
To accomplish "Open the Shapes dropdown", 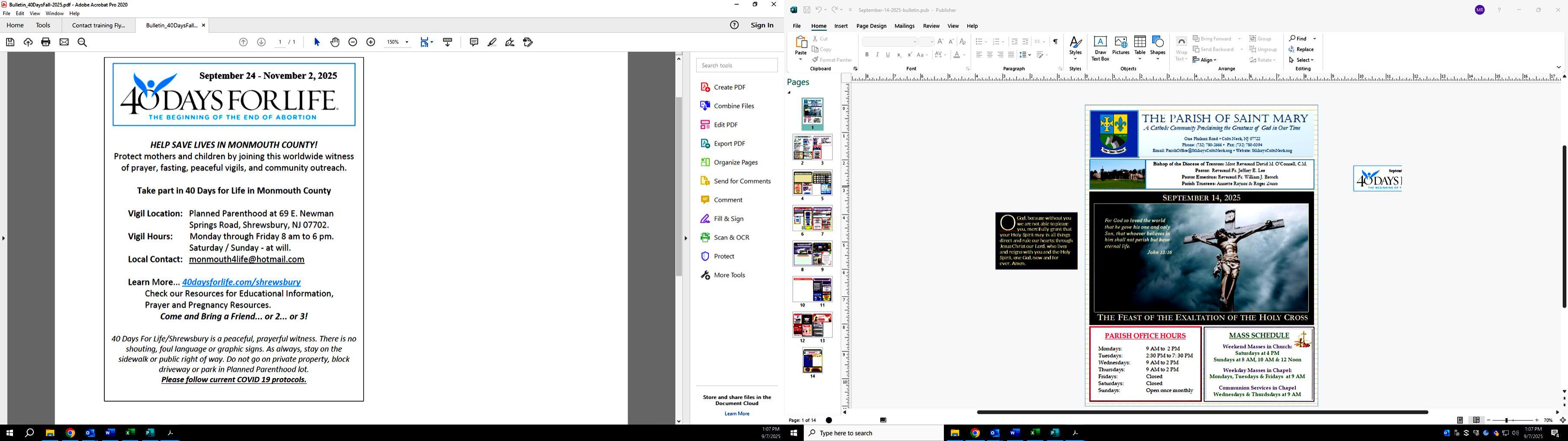I will click(x=1158, y=48).
